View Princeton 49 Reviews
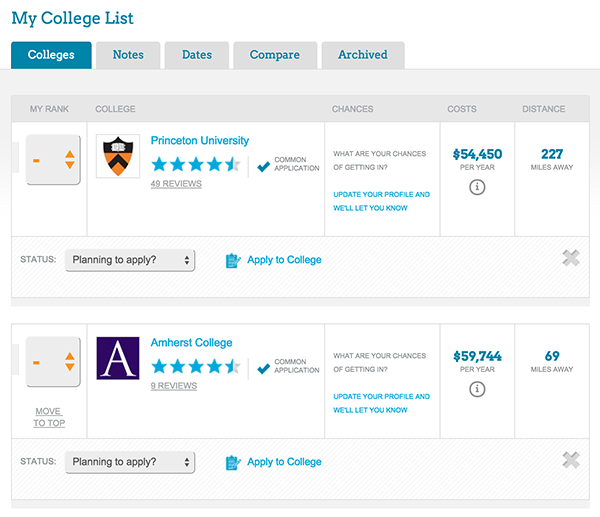The height and width of the screenshot is (517, 600). coord(176,184)
